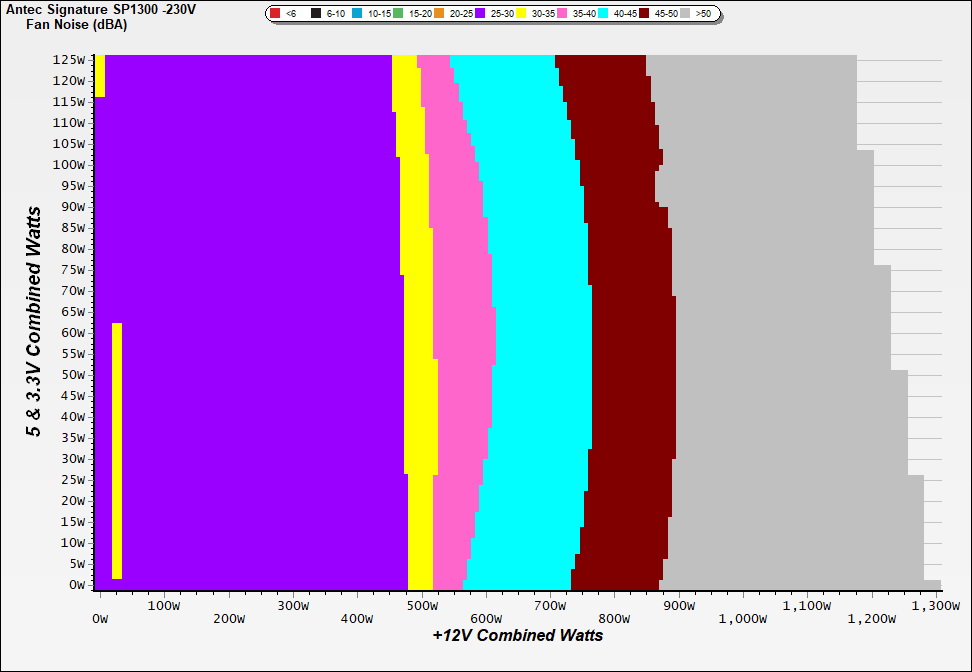Screen dimensions: 972x672
Task: Click the blue 10-15 legend swatch
Action: click(x=358, y=14)
